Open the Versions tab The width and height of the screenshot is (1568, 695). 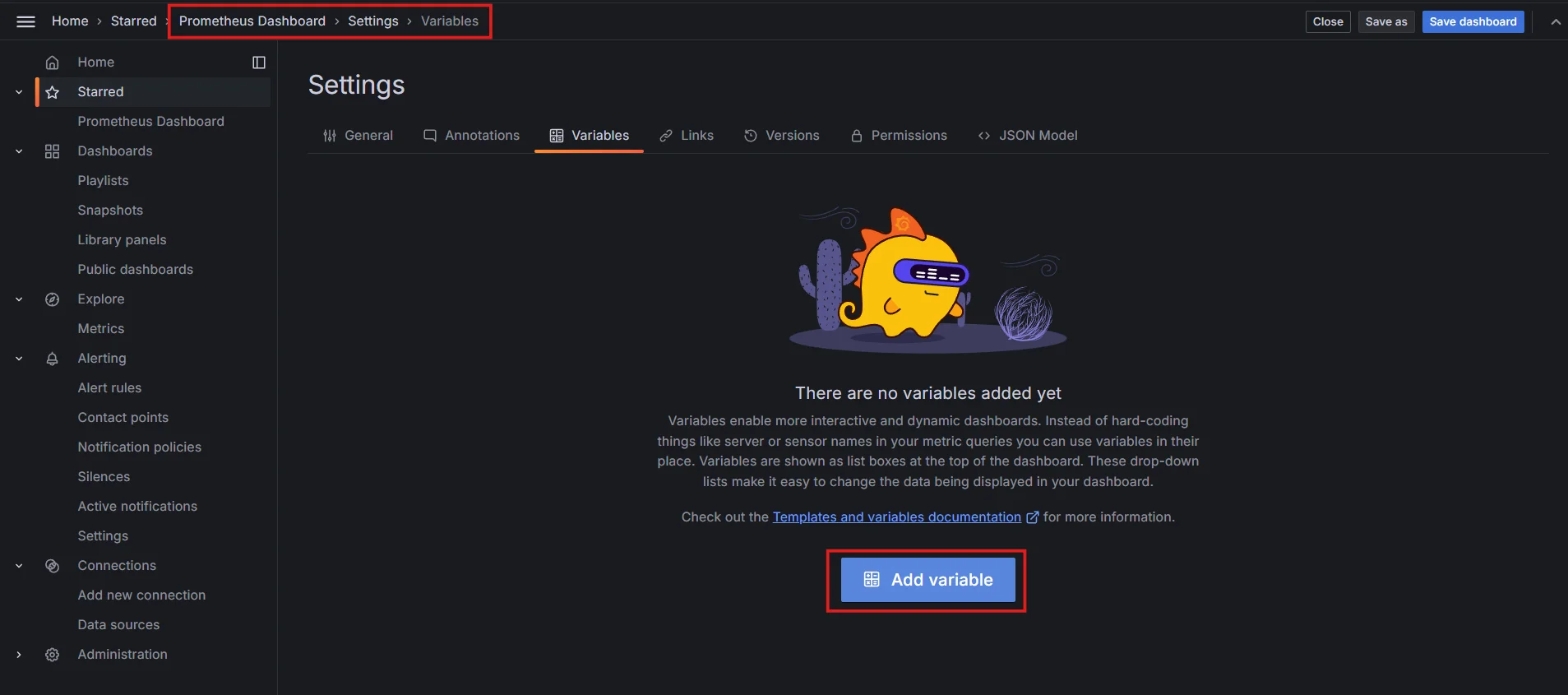pos(781,136)
